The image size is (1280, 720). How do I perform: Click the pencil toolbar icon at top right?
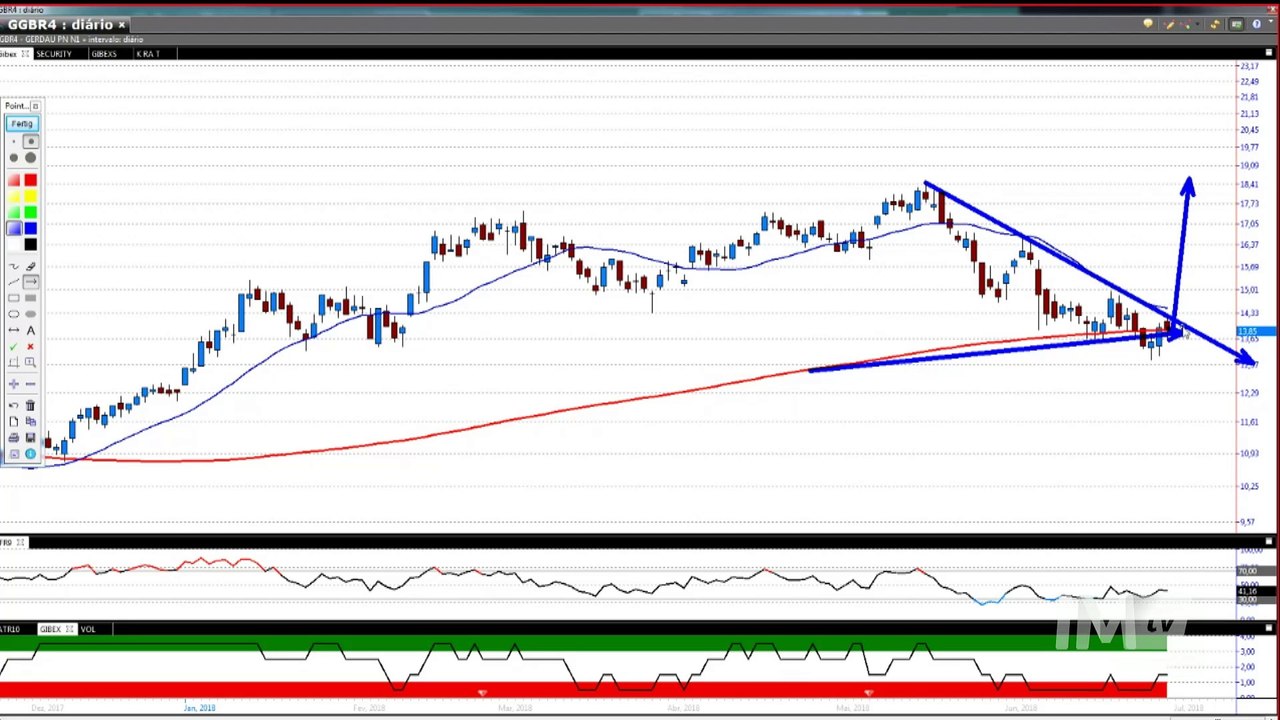click(1170, 24)
